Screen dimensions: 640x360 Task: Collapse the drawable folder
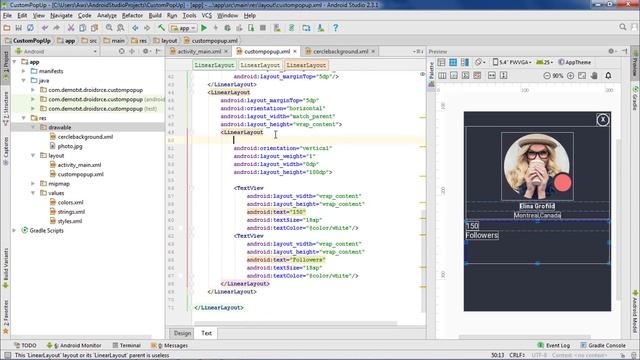33,127
